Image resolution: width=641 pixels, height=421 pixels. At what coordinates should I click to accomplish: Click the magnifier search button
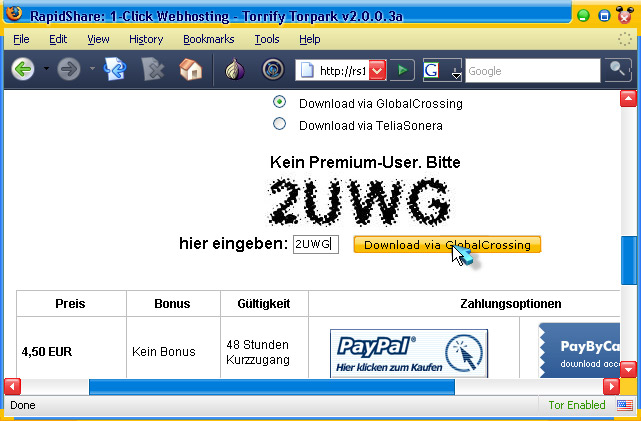point(618,70)
